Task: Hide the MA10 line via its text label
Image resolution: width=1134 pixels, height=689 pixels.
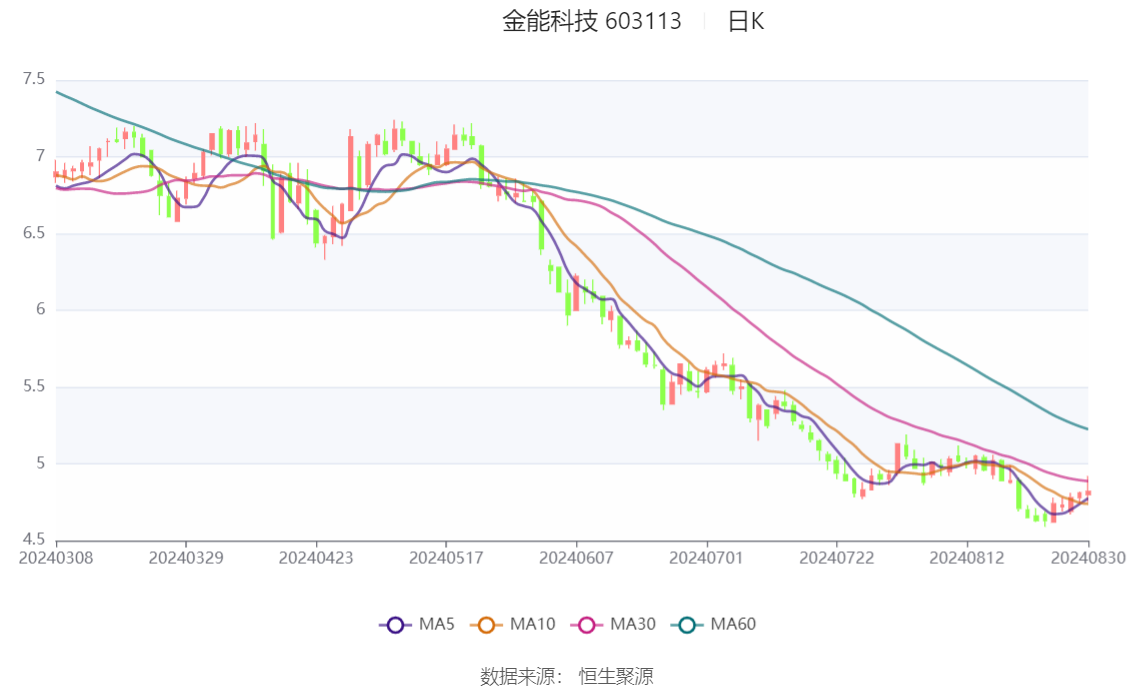Action: [x=532, y=625]
